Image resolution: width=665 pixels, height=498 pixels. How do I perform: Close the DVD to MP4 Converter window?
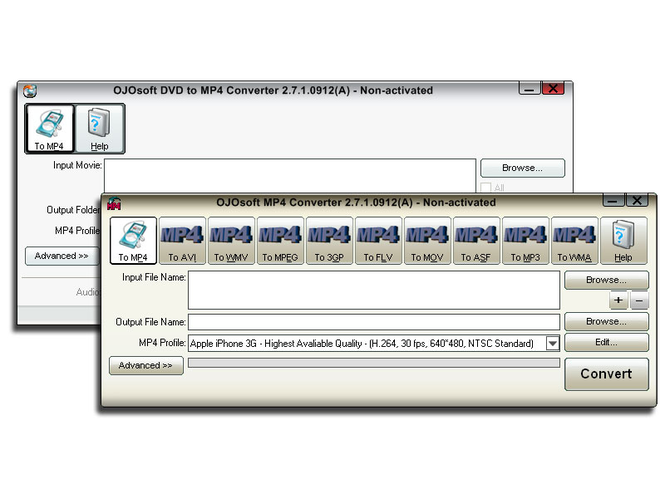point(553,89)
